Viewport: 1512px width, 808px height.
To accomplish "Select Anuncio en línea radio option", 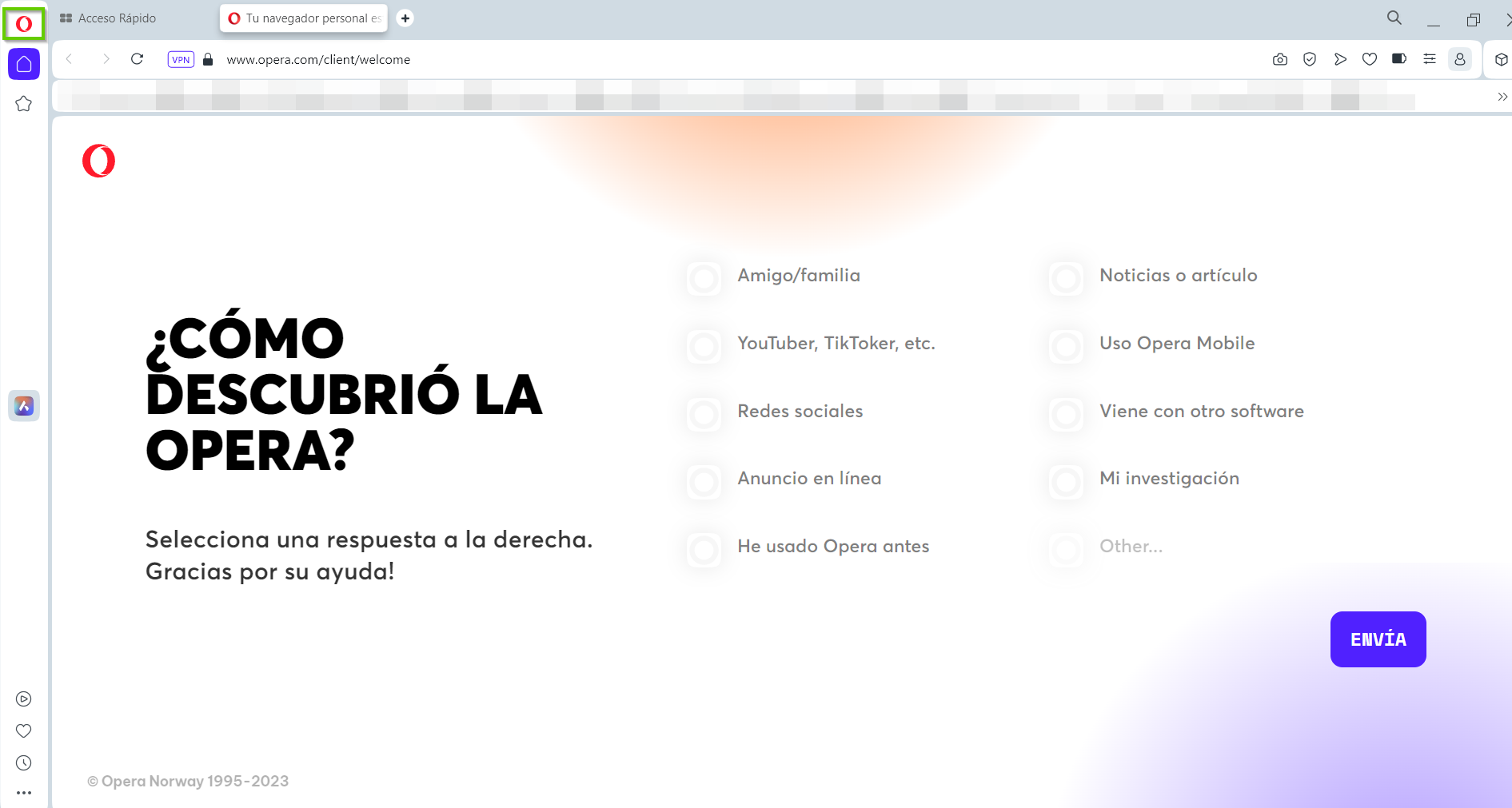I will click(x=704, y=482).
